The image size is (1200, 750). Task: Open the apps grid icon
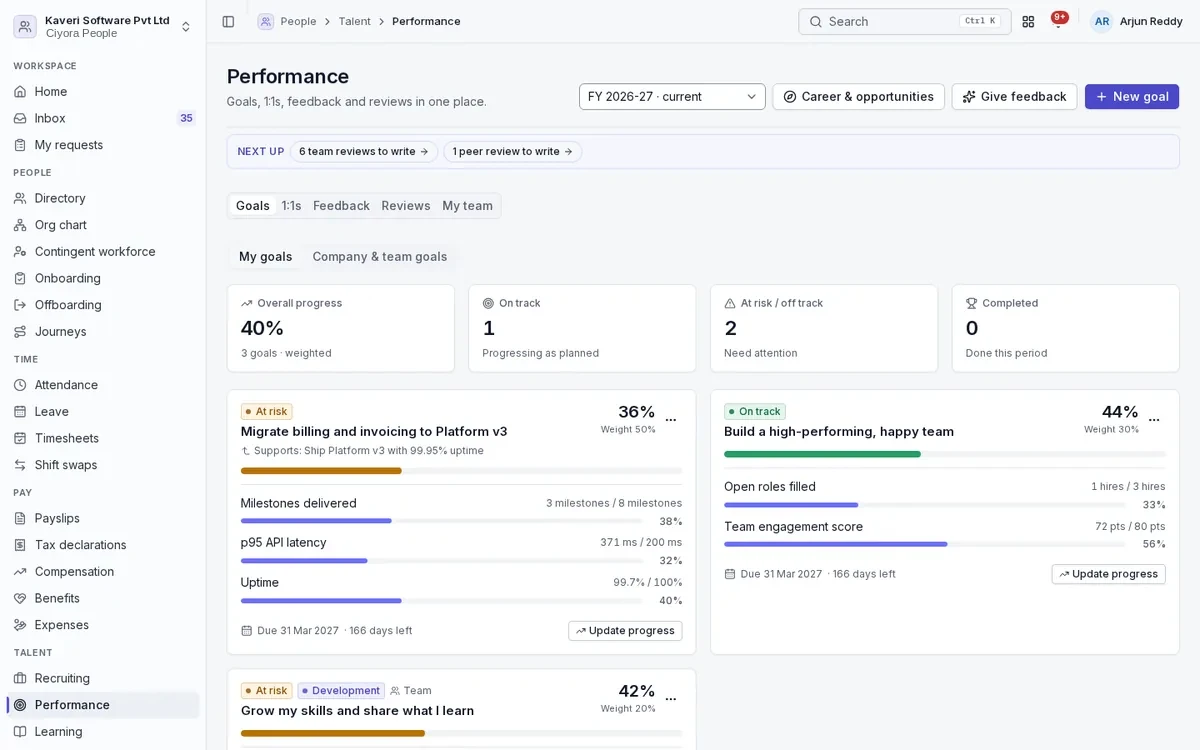point(1028,21)
